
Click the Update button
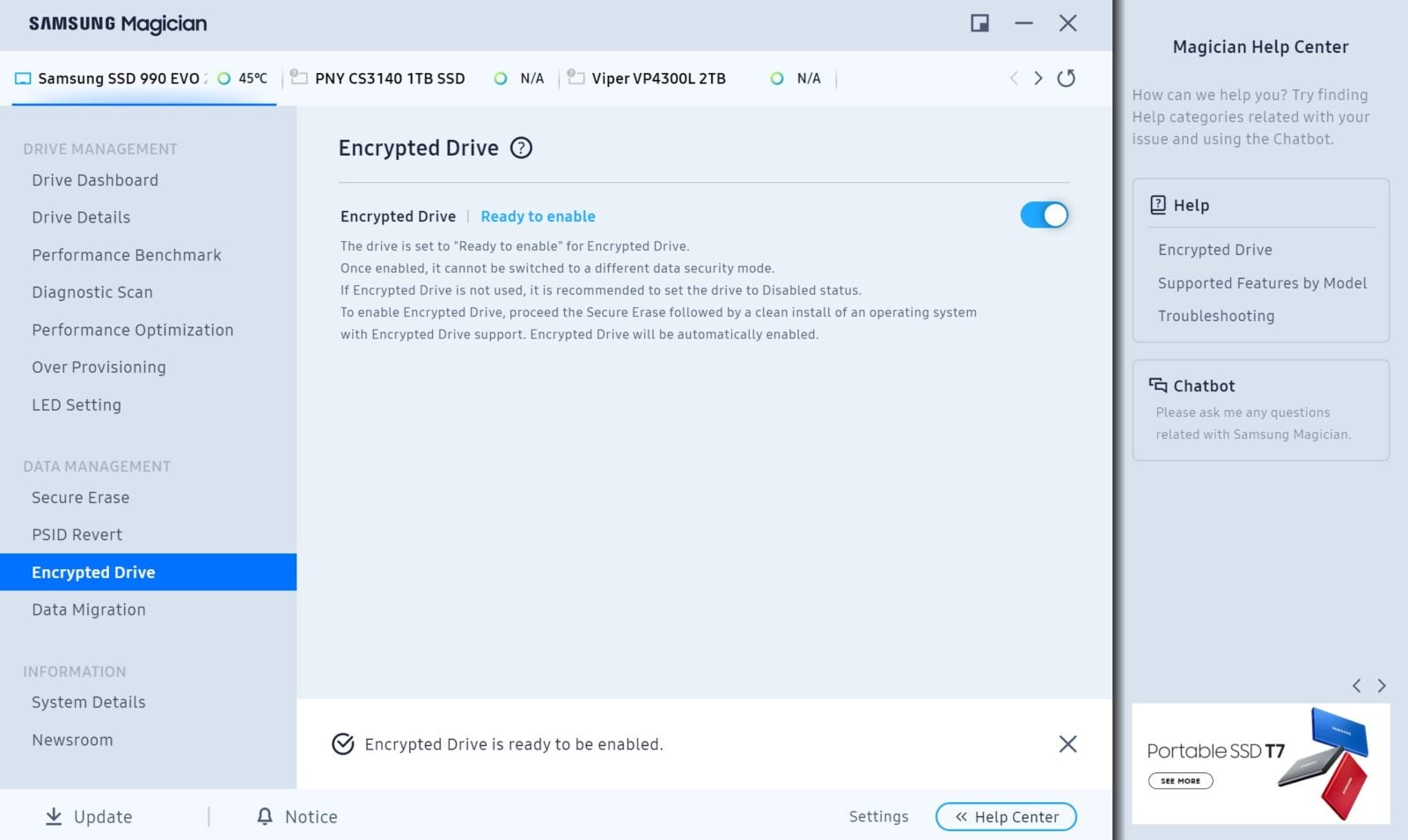89,817
